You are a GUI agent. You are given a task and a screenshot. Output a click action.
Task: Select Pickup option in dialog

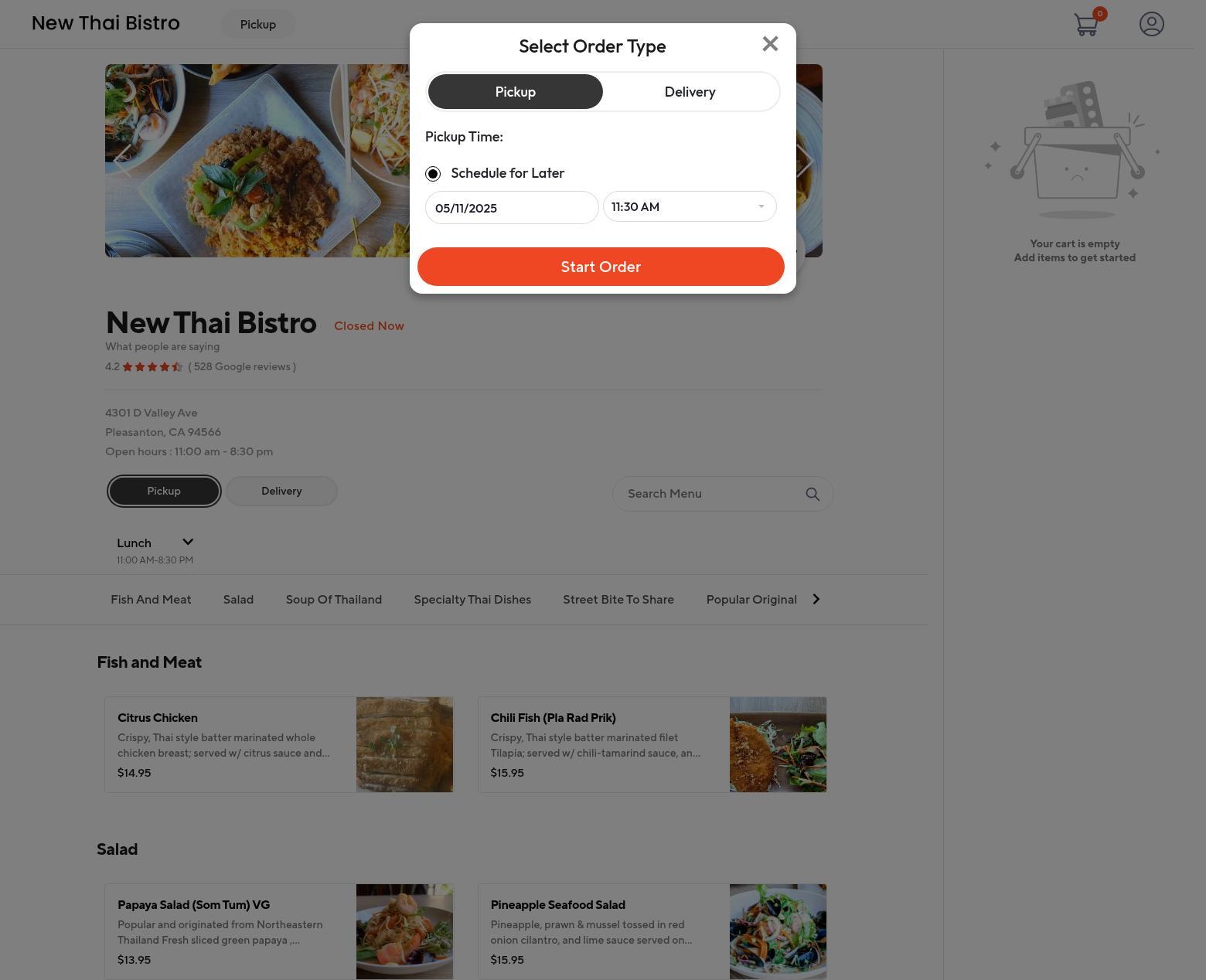tap(516, 92)
